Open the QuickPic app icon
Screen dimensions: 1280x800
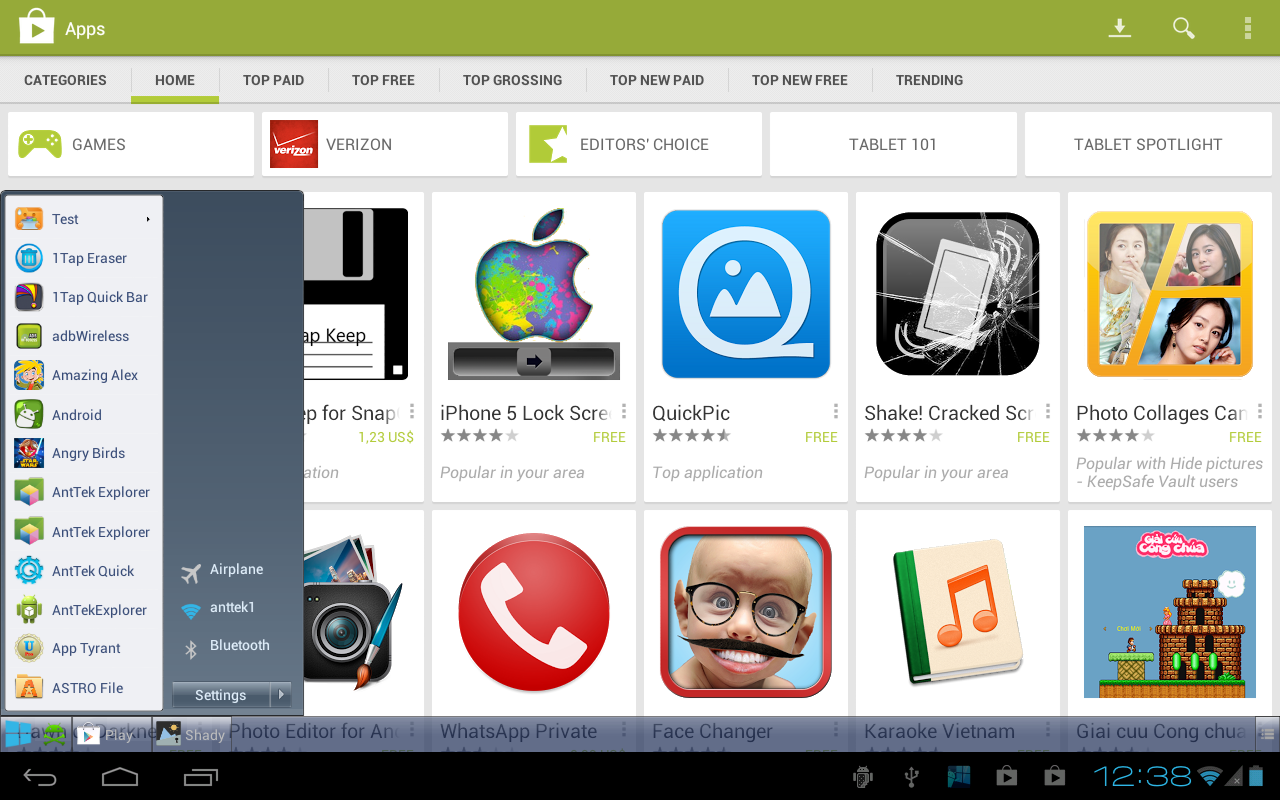[x=746, y=293]
